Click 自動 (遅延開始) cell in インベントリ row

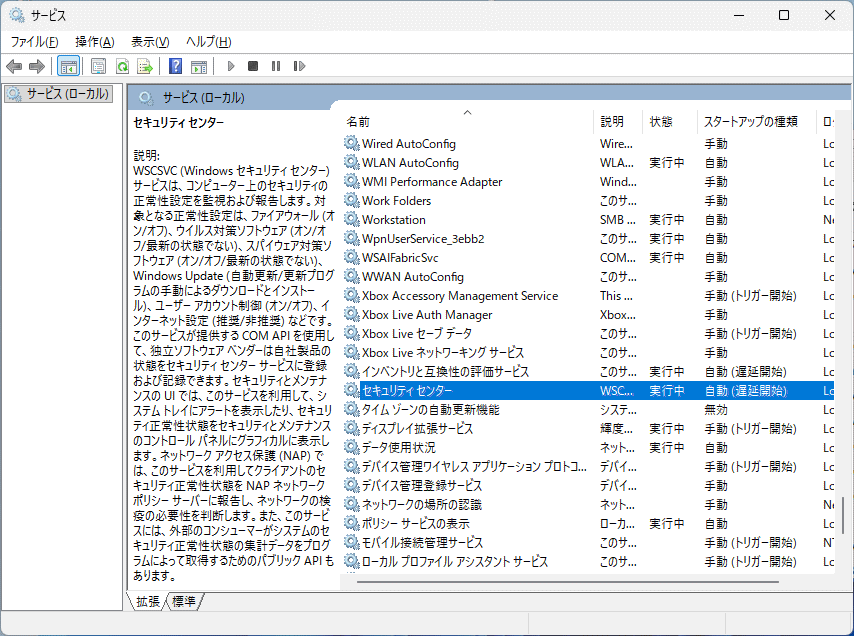tap(746, 371)
